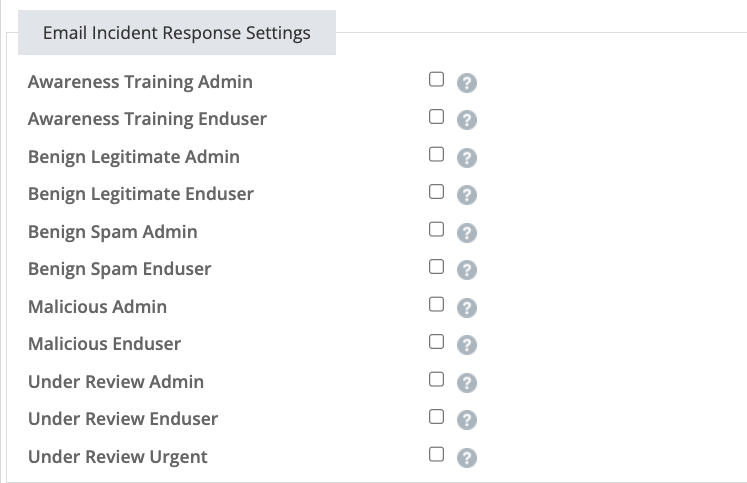Viewport: 747px width, 483px height.
Task: Enable Awareness Training Admin checkbox
Action: (436, 79)
